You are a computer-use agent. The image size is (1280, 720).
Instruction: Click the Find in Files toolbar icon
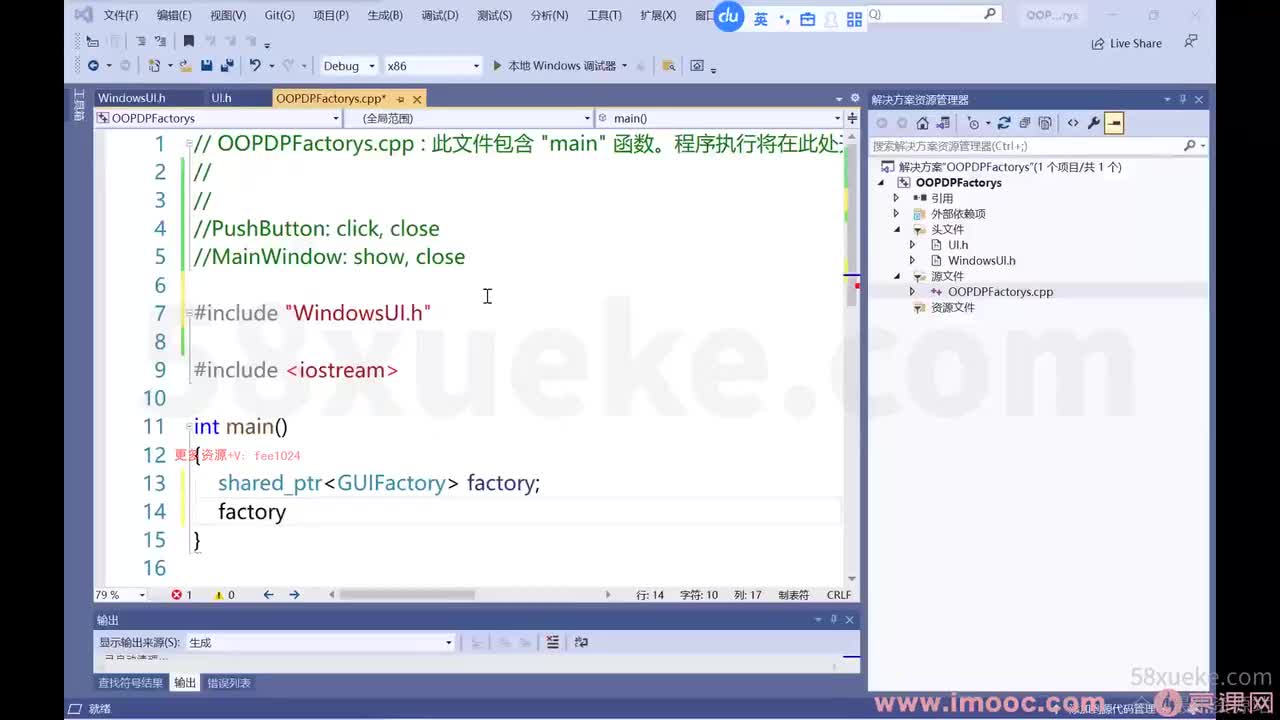click(x=668, y=65)
